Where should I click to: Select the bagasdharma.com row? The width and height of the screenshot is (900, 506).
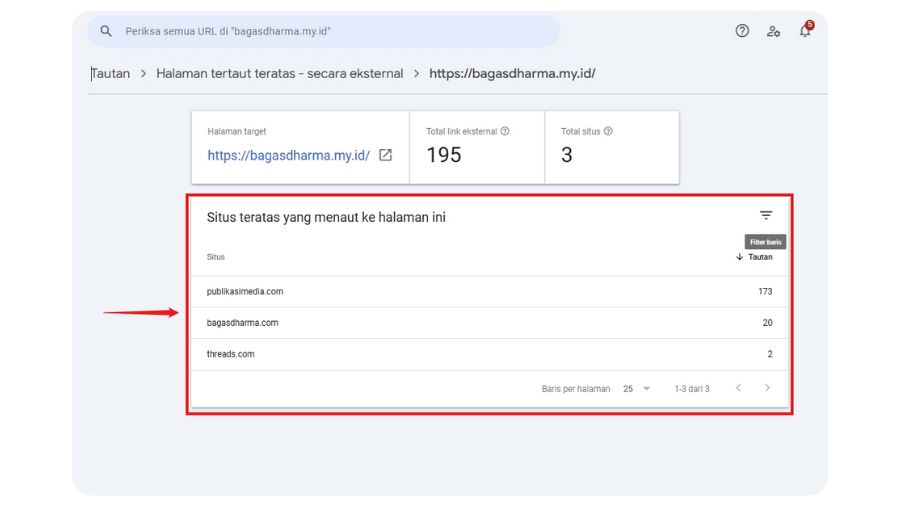pos(490,322)
